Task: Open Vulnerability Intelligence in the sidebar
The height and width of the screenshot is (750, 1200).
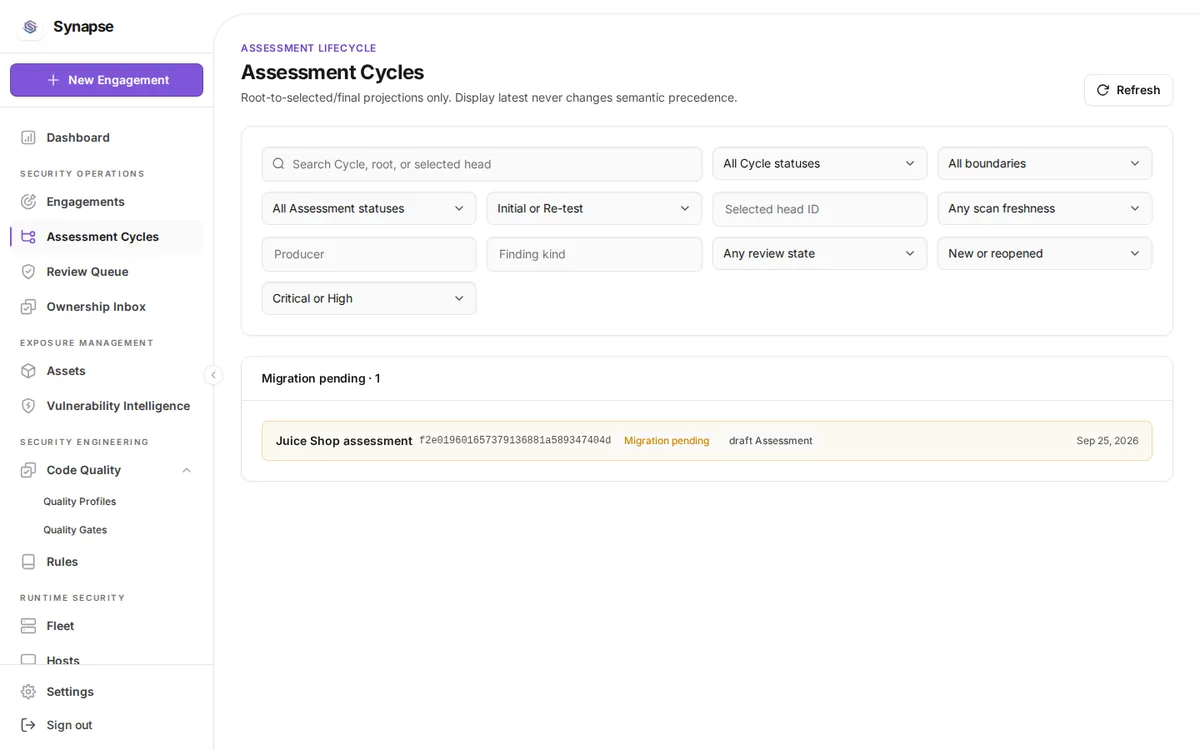Action: [x=106, y=406]
